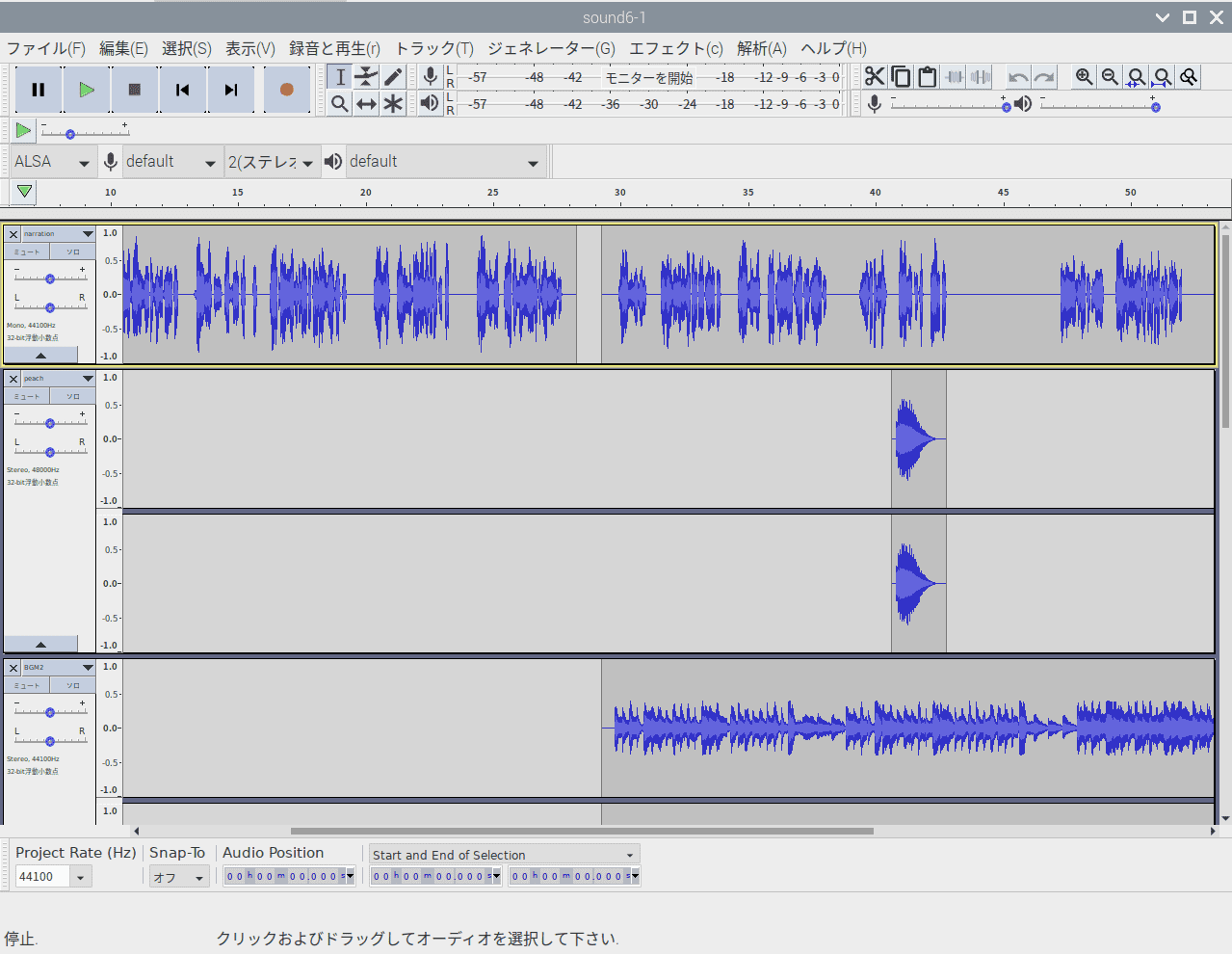This screenshot has width=1232, height=954.
Task: Toggle solo on peach track
Action: [73, 396]
